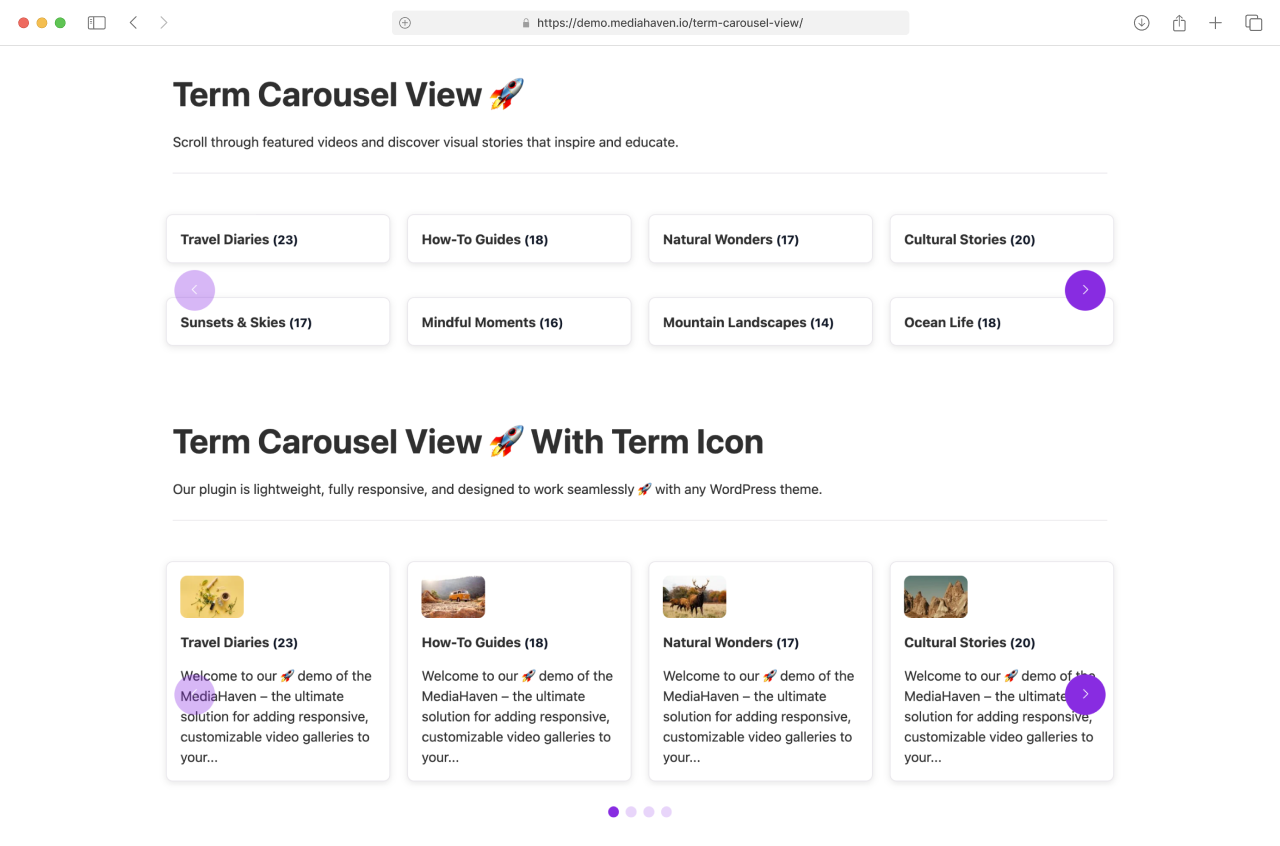Jump to the last carousel pagination dot
This screenshot has width=1280, height=846.
click(x=666, y=812)
